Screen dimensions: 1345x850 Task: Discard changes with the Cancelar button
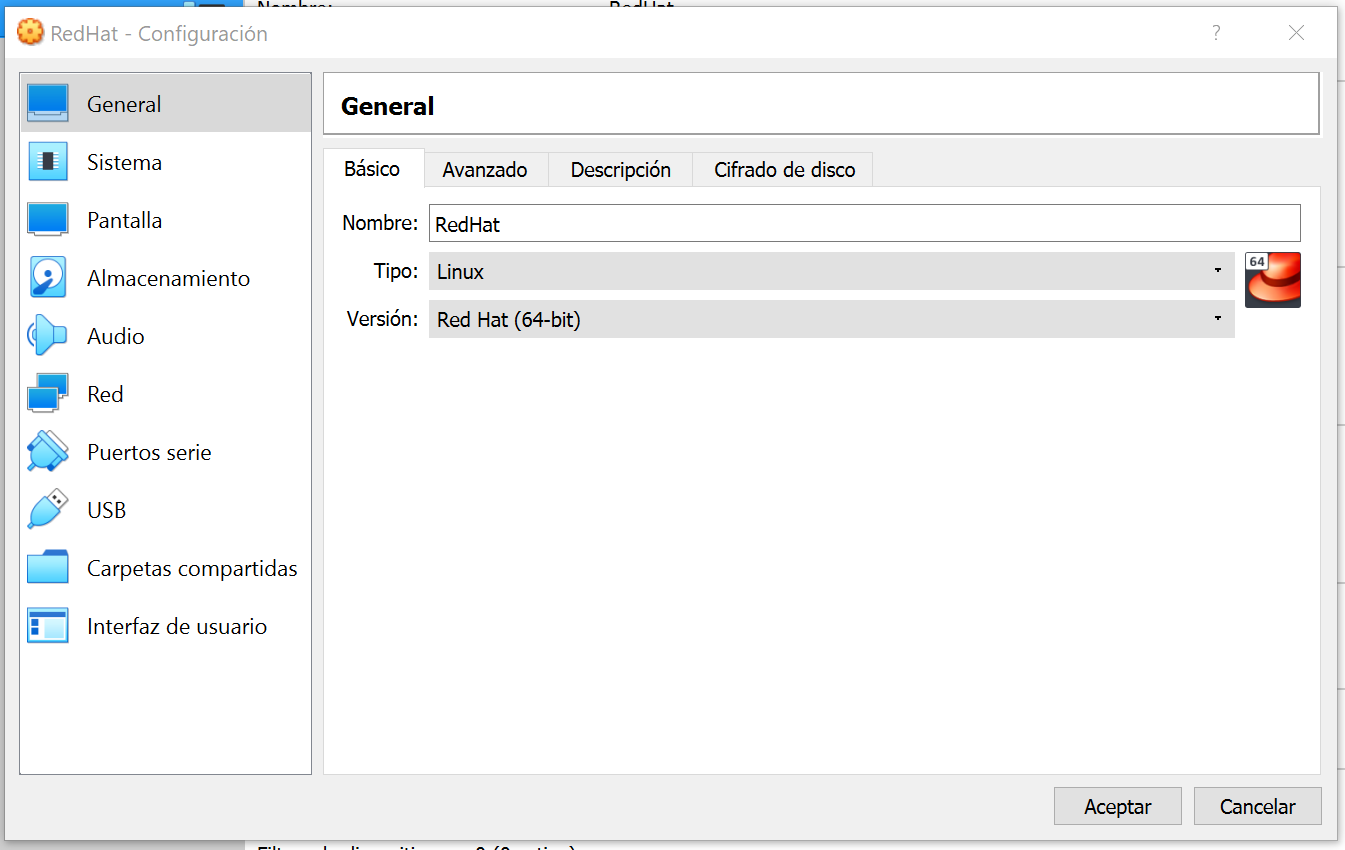coord(1258,806)
